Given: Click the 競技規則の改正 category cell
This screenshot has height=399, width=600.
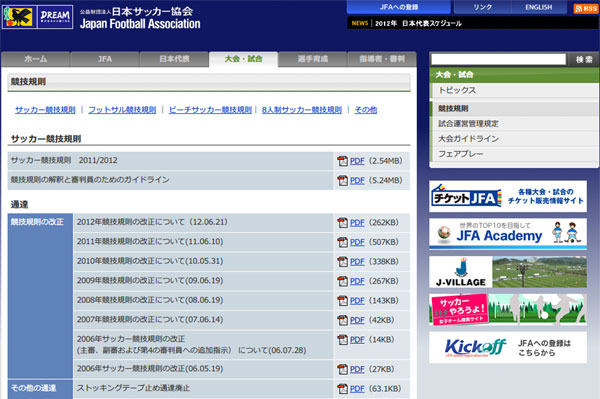Looking at the screenshot, I should (x=40, y=296).
